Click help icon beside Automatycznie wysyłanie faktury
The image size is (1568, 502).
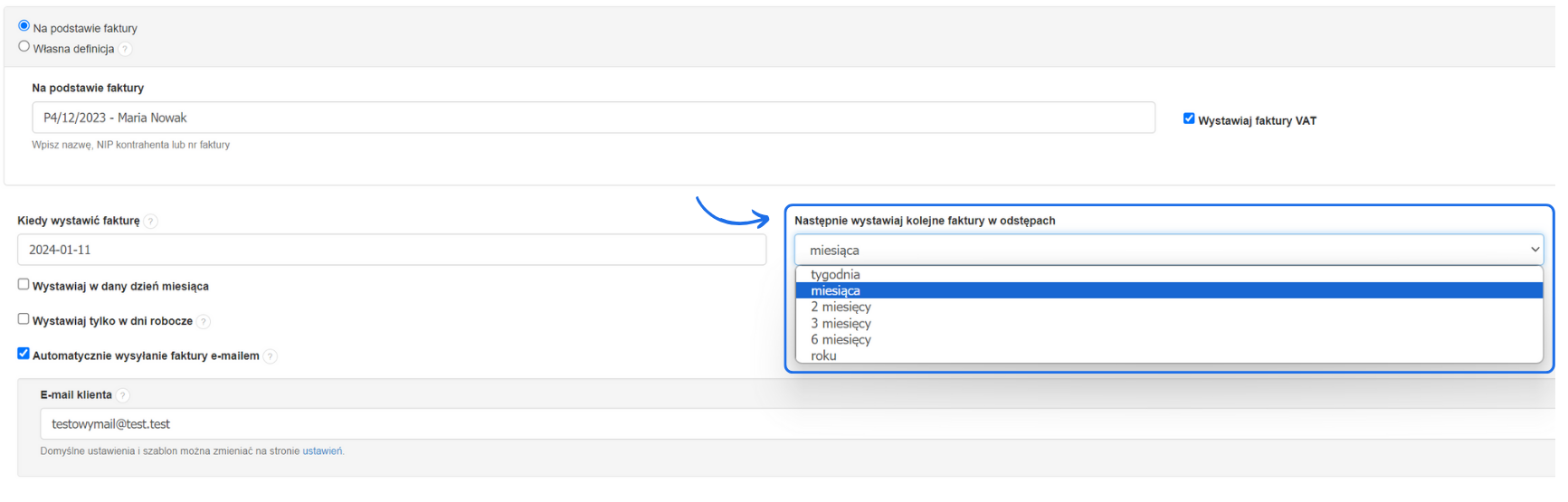tap(271, 356)
